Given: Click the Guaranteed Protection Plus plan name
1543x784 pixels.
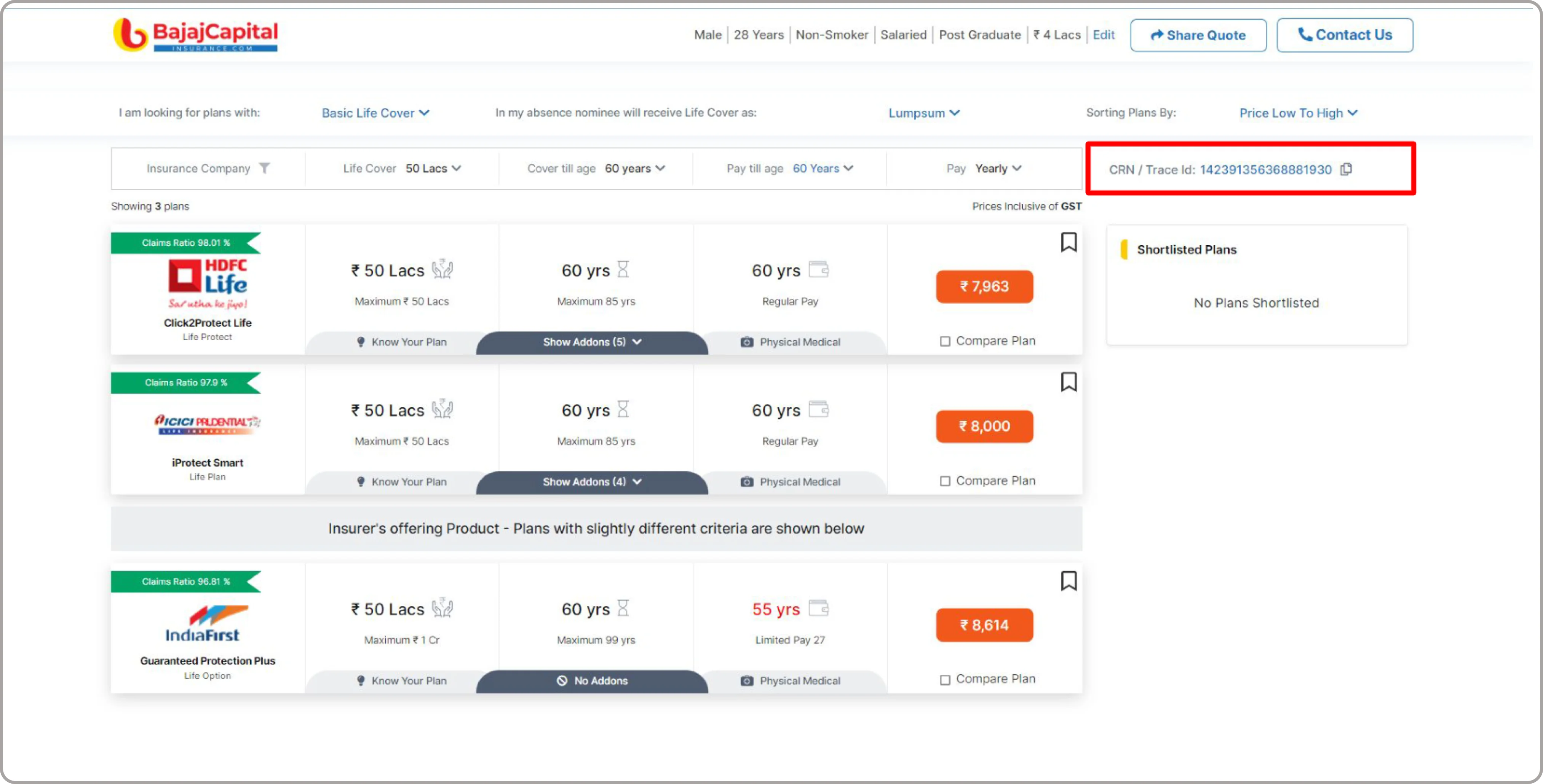Looking at the screenshot, I should [x=207, y=661].
